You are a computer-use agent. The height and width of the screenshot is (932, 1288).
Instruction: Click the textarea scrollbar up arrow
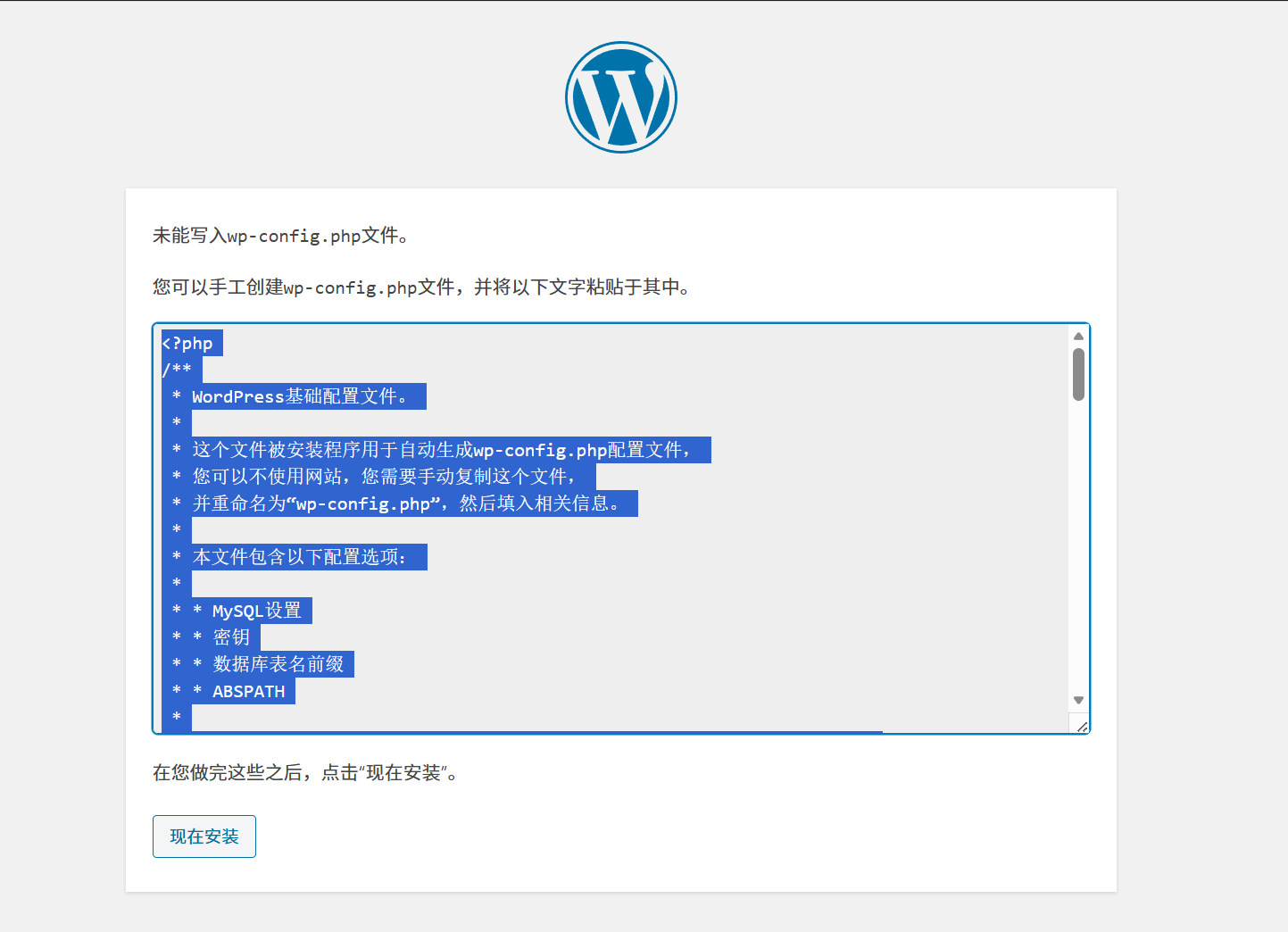[1078, 336]
